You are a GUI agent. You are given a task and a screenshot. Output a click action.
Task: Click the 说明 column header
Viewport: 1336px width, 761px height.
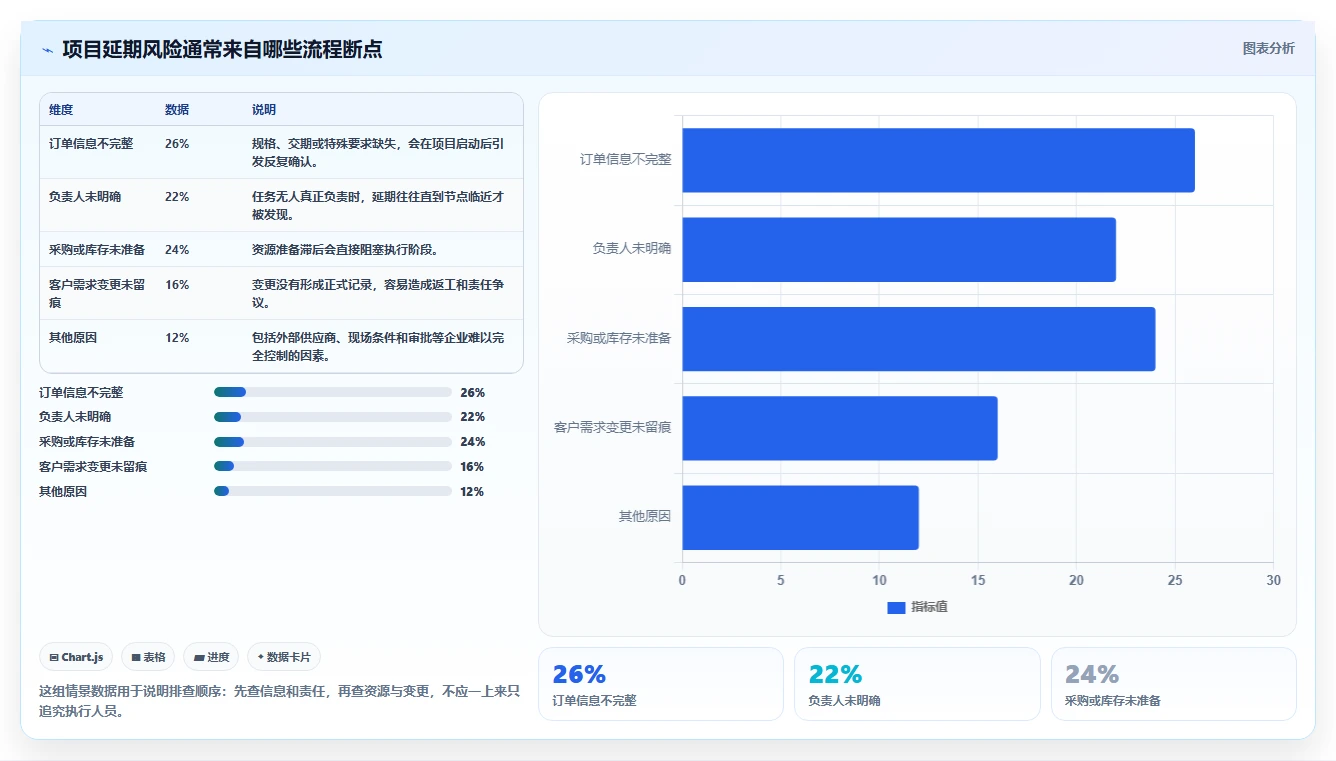[x=264, y=110]
